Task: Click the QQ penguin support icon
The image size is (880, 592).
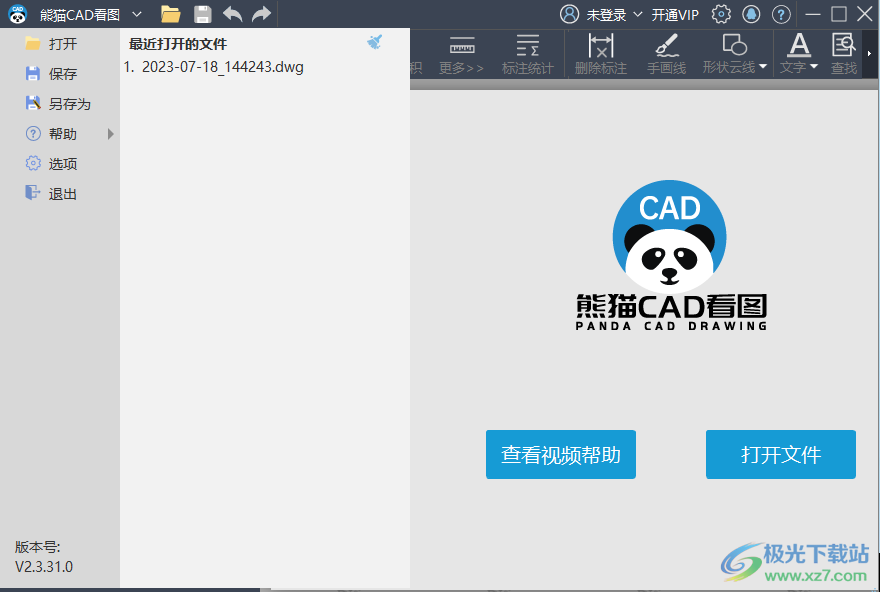Action: point(751,14)
